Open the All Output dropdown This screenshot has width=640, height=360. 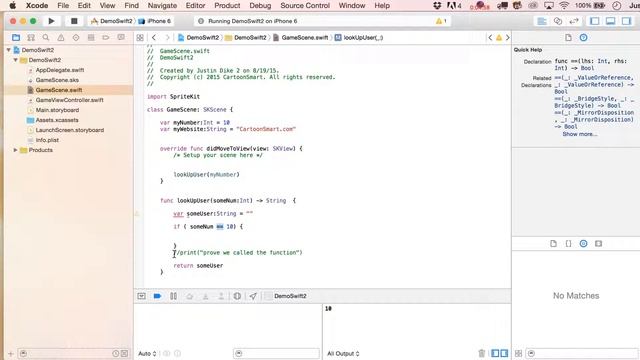point(343,353)
